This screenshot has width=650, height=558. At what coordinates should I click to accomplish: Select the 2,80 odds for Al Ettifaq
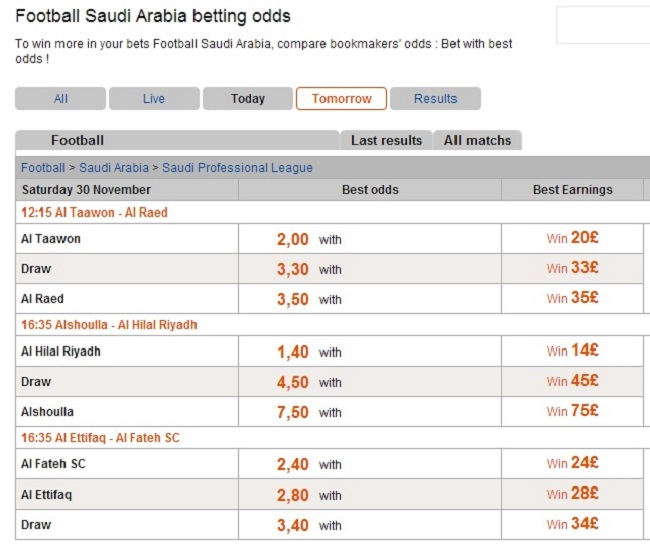coord(293,495)
